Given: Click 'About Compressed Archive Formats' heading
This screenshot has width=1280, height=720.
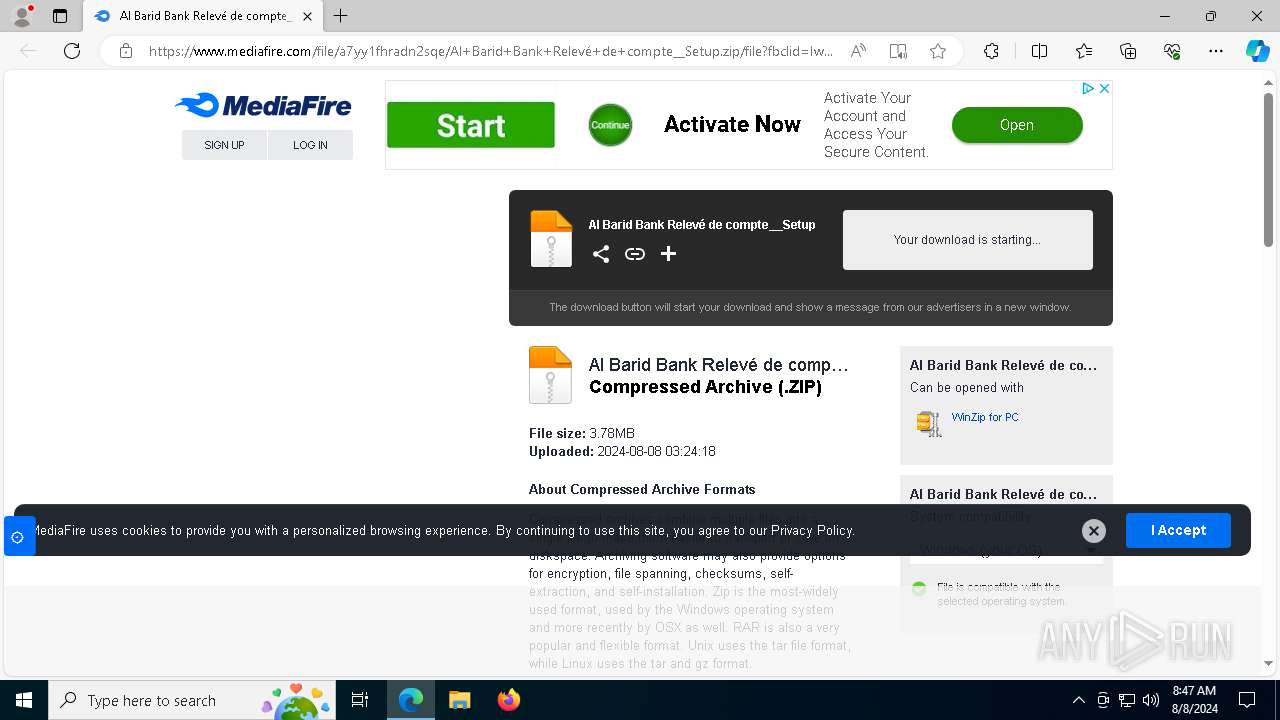Looking at the screenshot, I should click(642, 489).
